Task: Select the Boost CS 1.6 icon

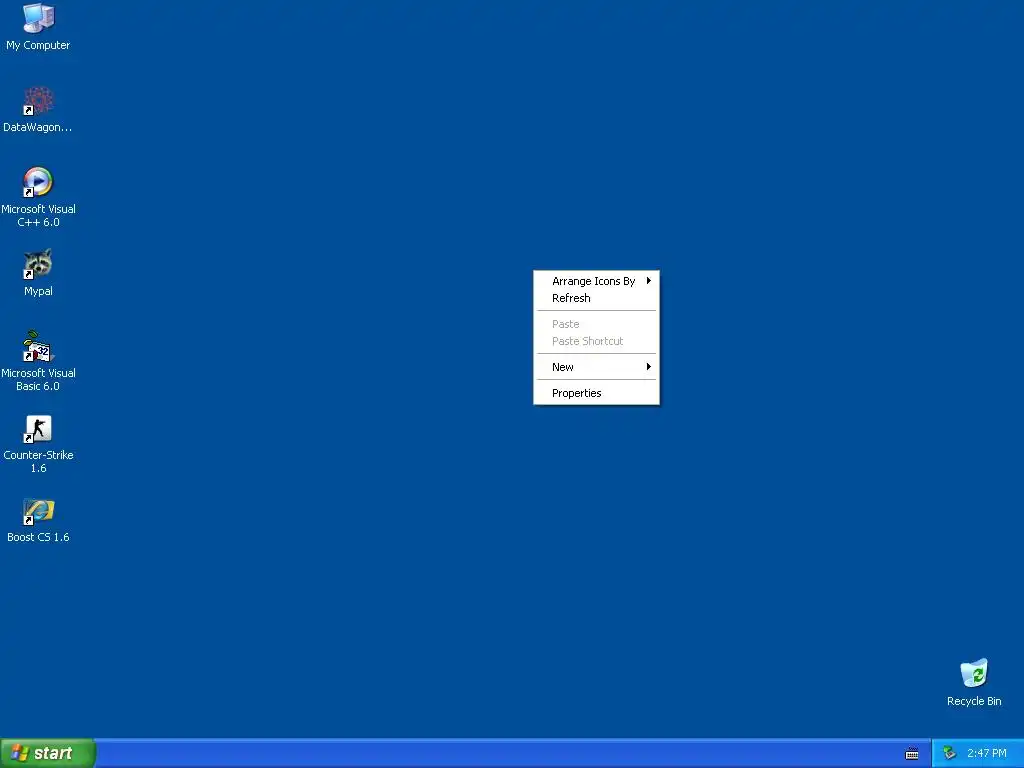Action: pos(38,511)
